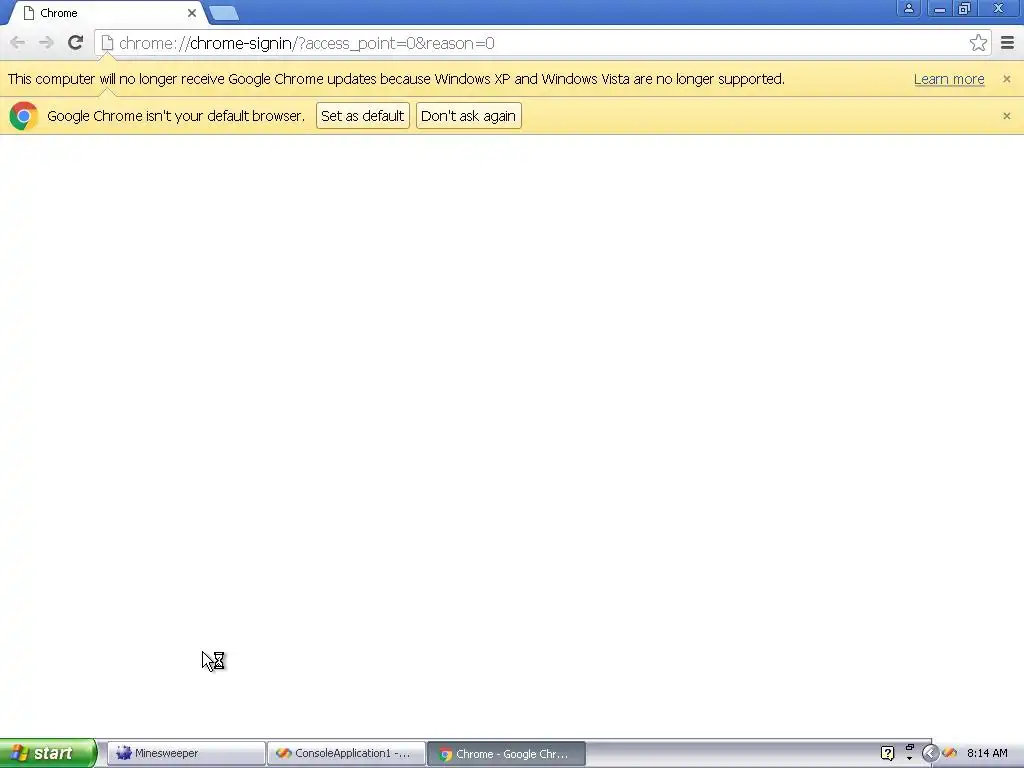Minimize the Chrome window
Image resolution: width=1024 pixels, height=768 pixels.
coord(939,8)
